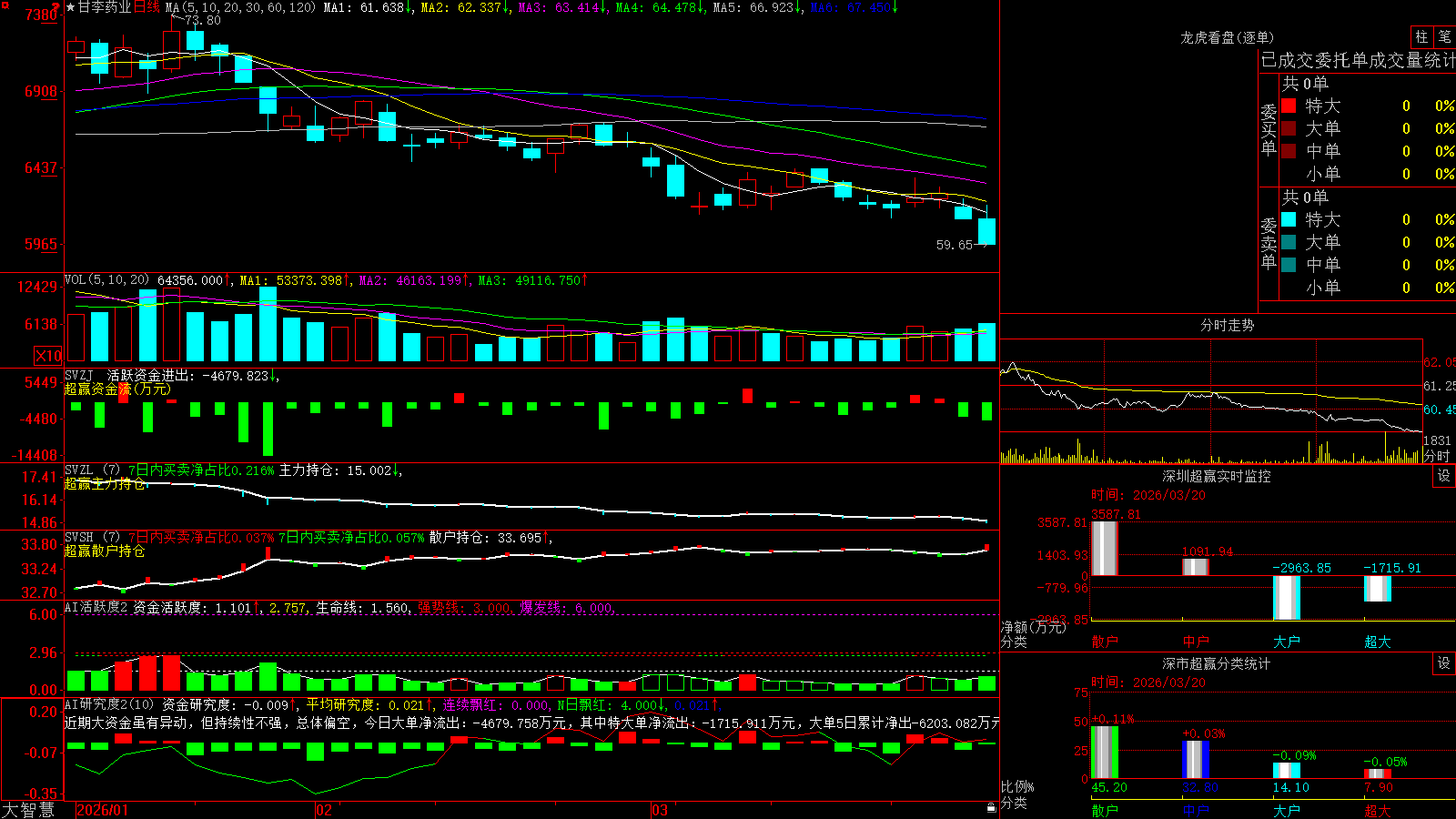Click the teal 大单 sell-order swatch

tap(1289, 242)
